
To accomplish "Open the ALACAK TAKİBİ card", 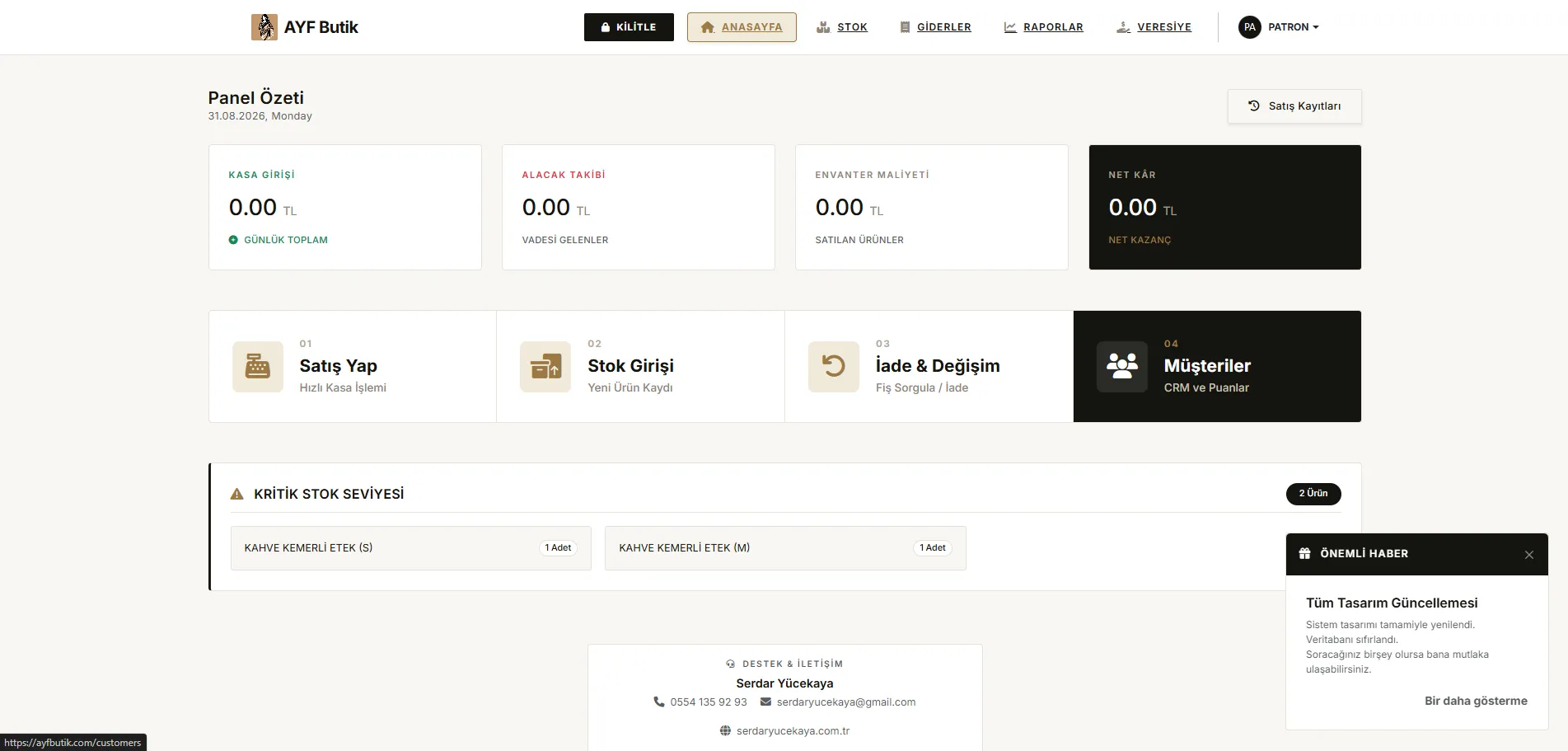I will pyautogui.click(x=639, y=207).
